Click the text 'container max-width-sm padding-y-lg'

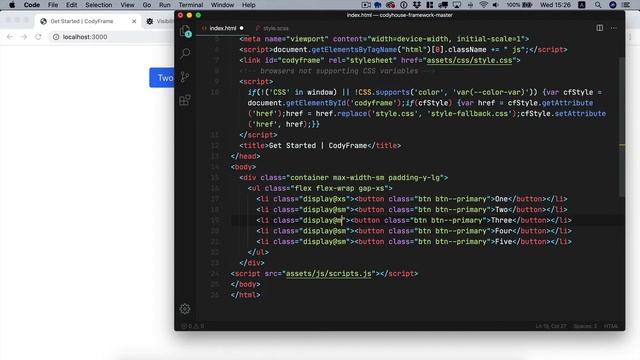365,178
